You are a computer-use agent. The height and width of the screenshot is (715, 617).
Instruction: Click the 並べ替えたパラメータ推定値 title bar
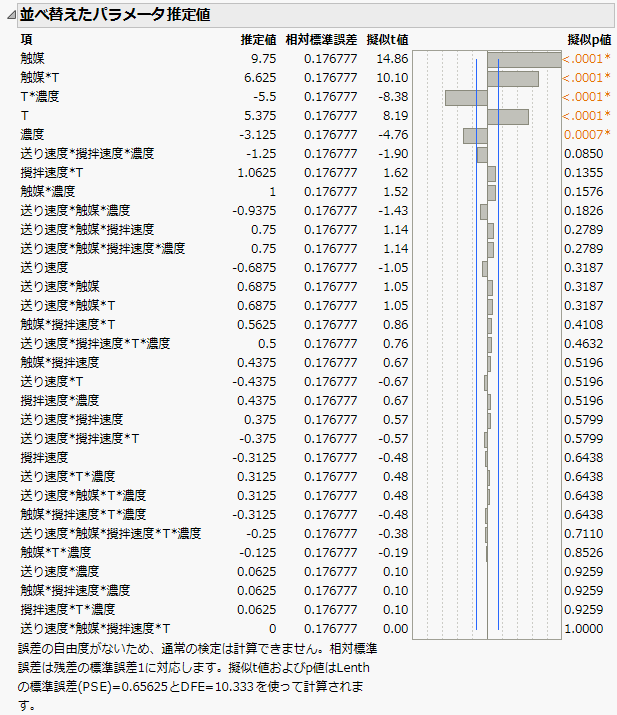click(316, 15)
